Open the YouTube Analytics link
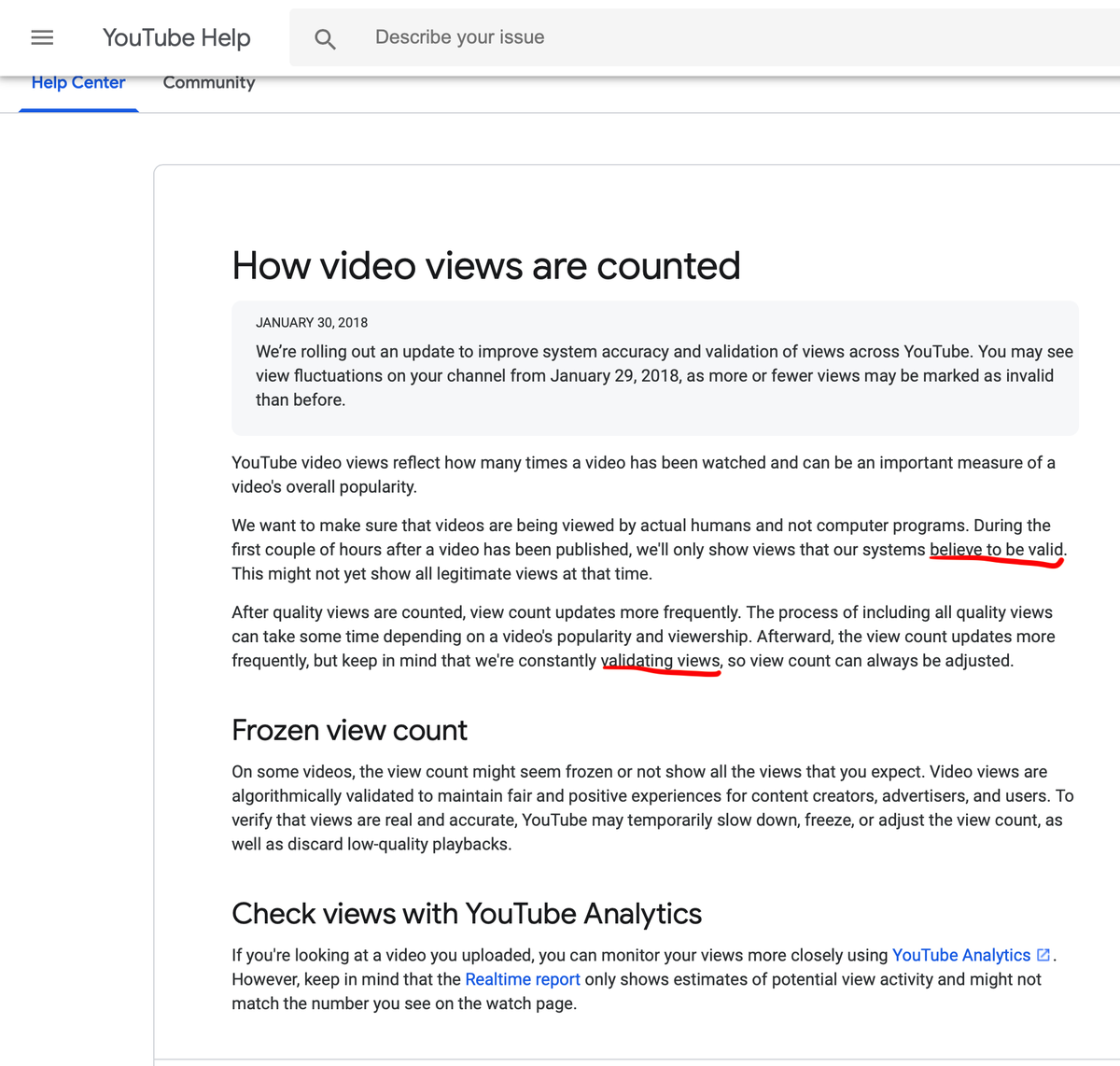This screenshot has height=1066, width=1120. 961,955
